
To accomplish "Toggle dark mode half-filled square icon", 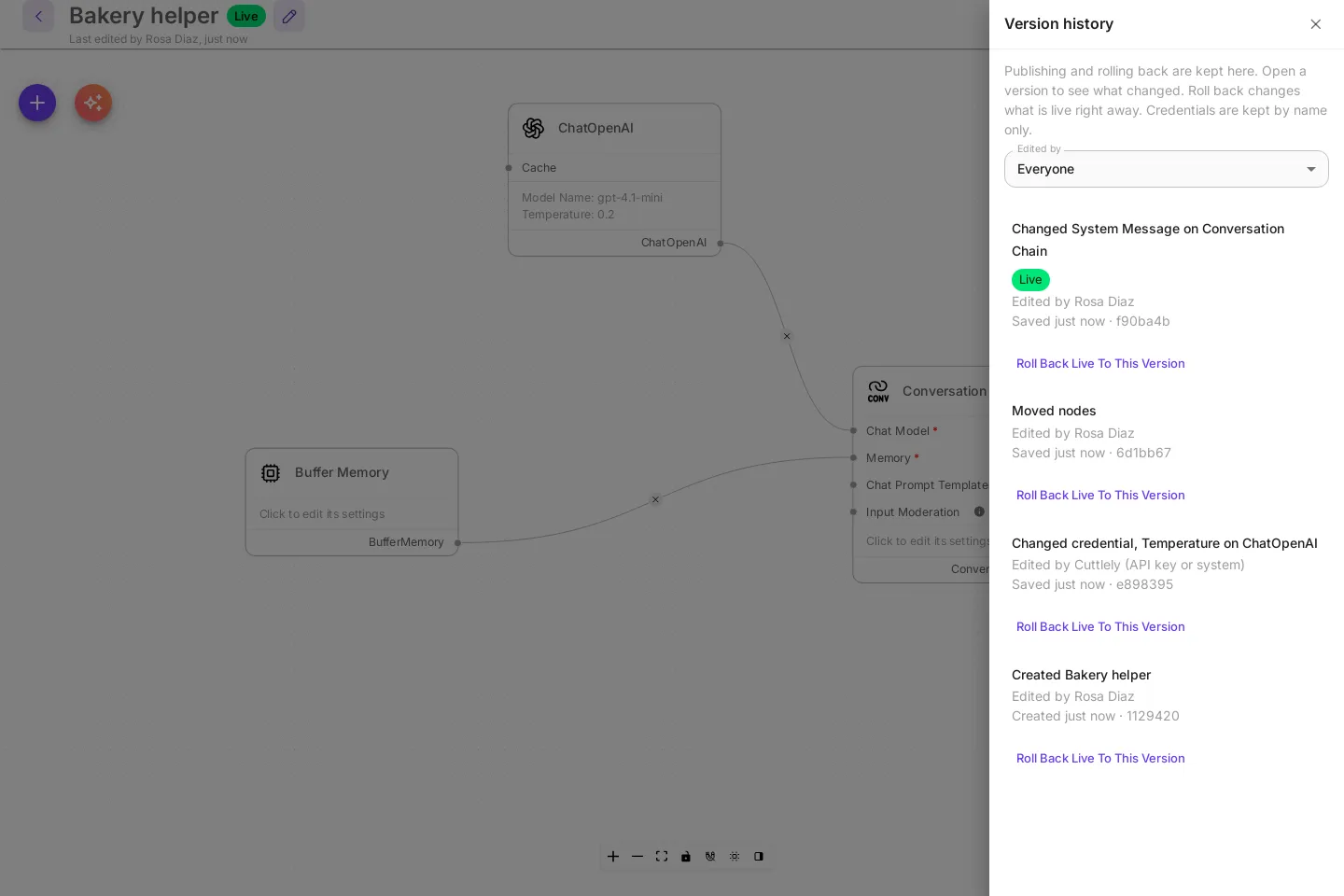I will (759, 856).
